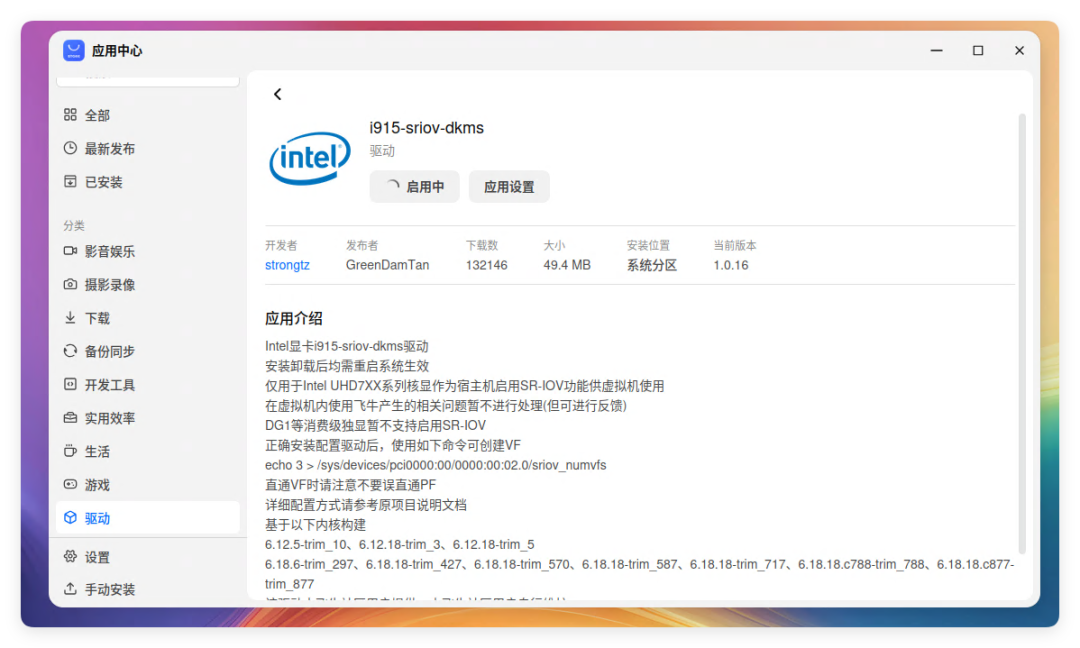Click the 全部 grid icon in sidebar
The image size is (1080, 648).
[x=70, y=114]
